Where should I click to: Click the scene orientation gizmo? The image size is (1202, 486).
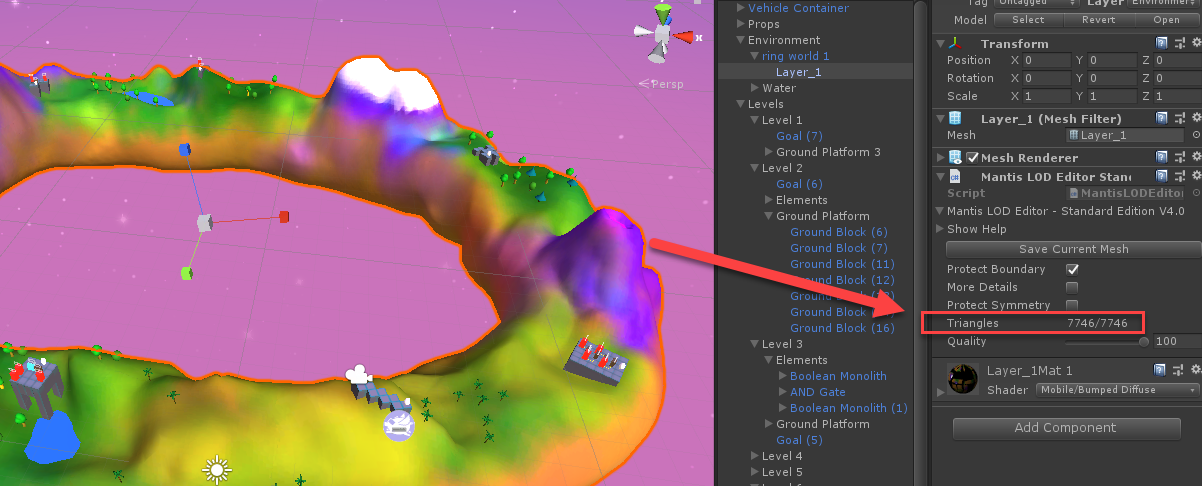pyautogui.click(x=661, y=34)
